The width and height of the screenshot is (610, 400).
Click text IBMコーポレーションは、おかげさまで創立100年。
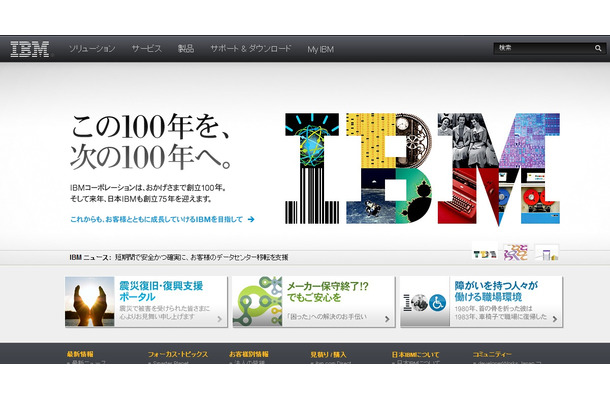click(x=148, y=188)
